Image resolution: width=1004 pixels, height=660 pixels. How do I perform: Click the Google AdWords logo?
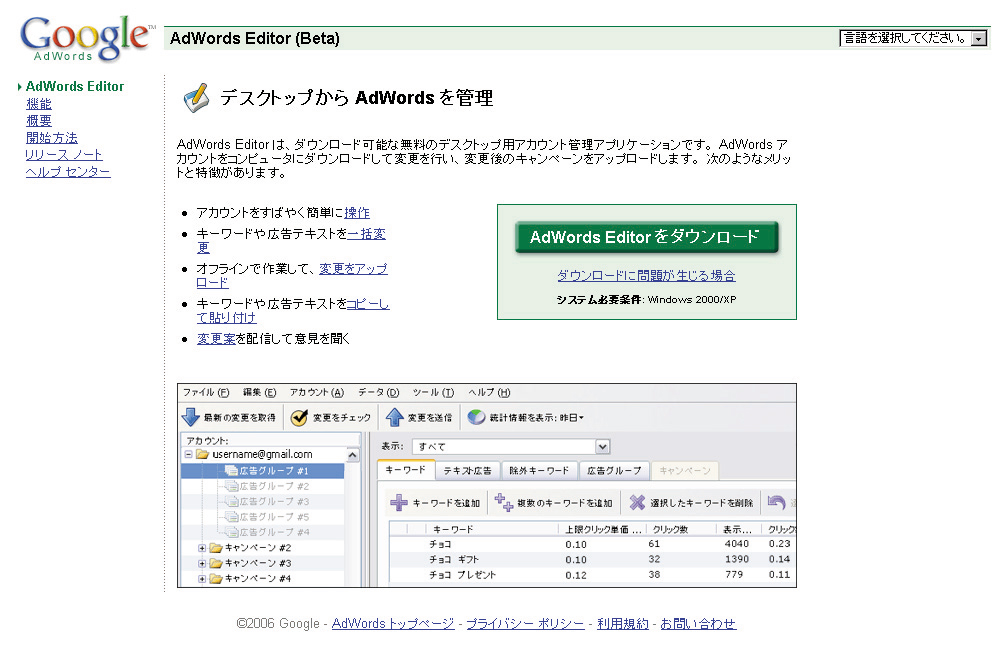(x=86, y=39)
